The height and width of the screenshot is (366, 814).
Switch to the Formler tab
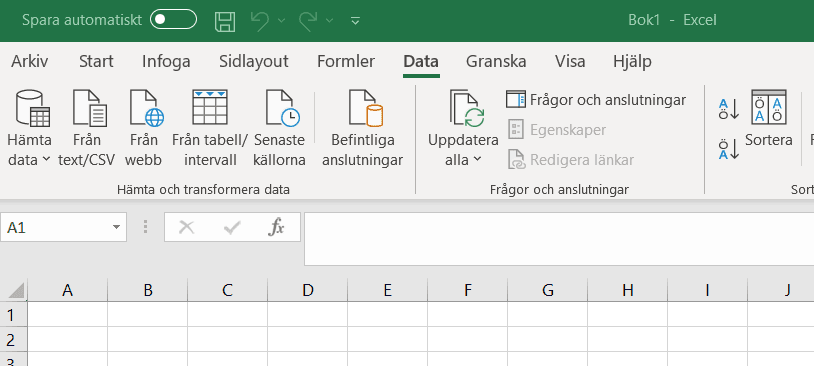tap(346, 62)
